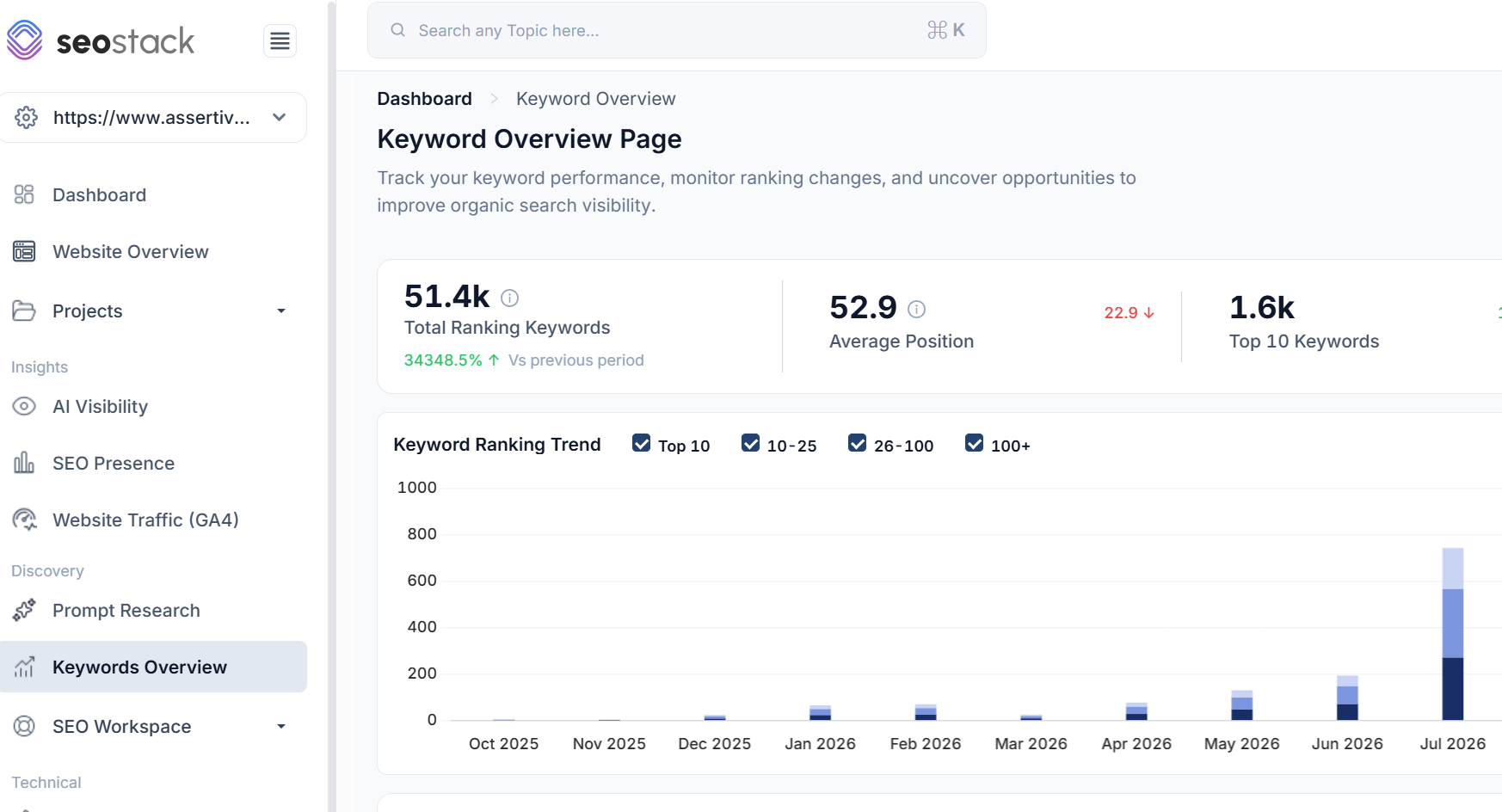Screen dimensions: 1502x812
Task: Click the SEO Presence bar chart icon
Action: [x=24, y=463]
